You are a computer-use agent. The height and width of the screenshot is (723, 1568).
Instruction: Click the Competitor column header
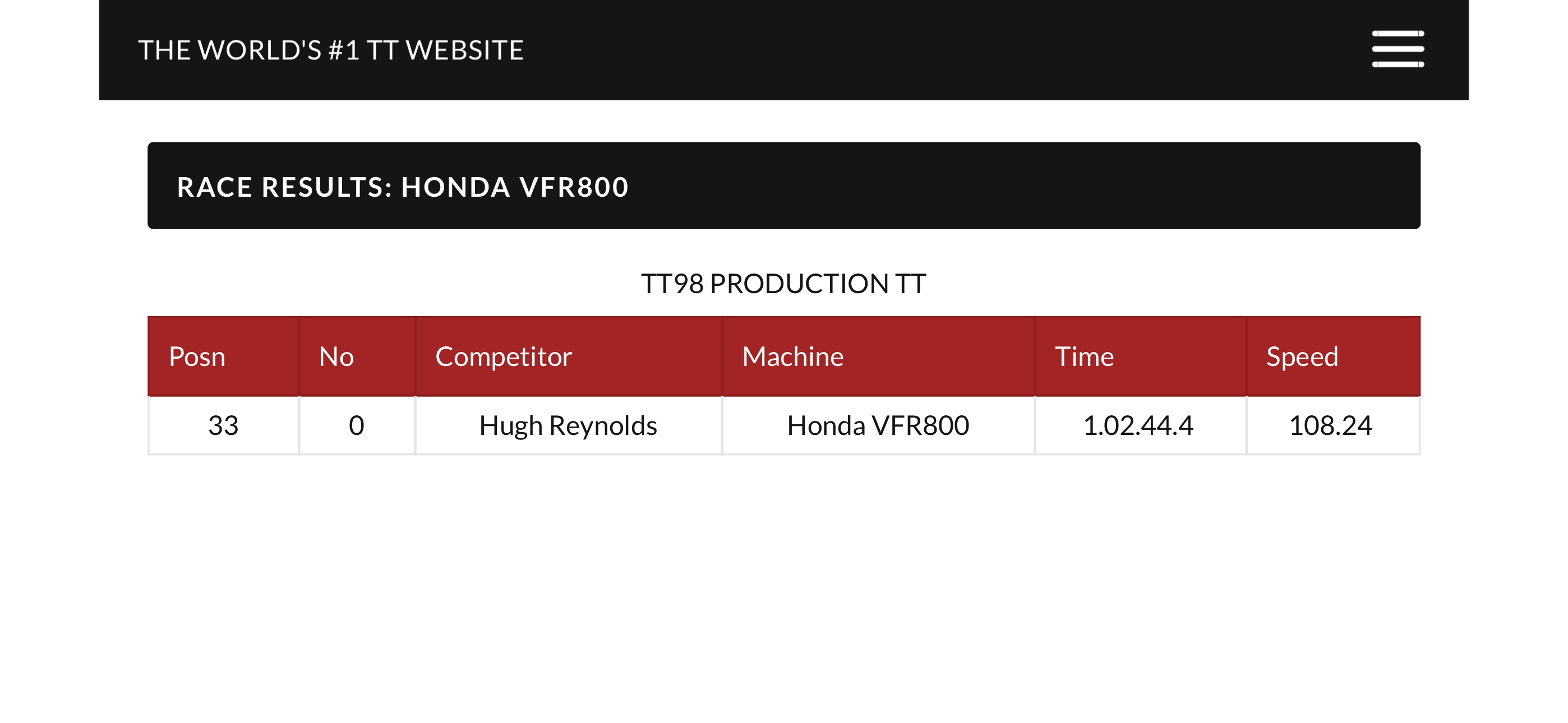(x=569, y=356)
